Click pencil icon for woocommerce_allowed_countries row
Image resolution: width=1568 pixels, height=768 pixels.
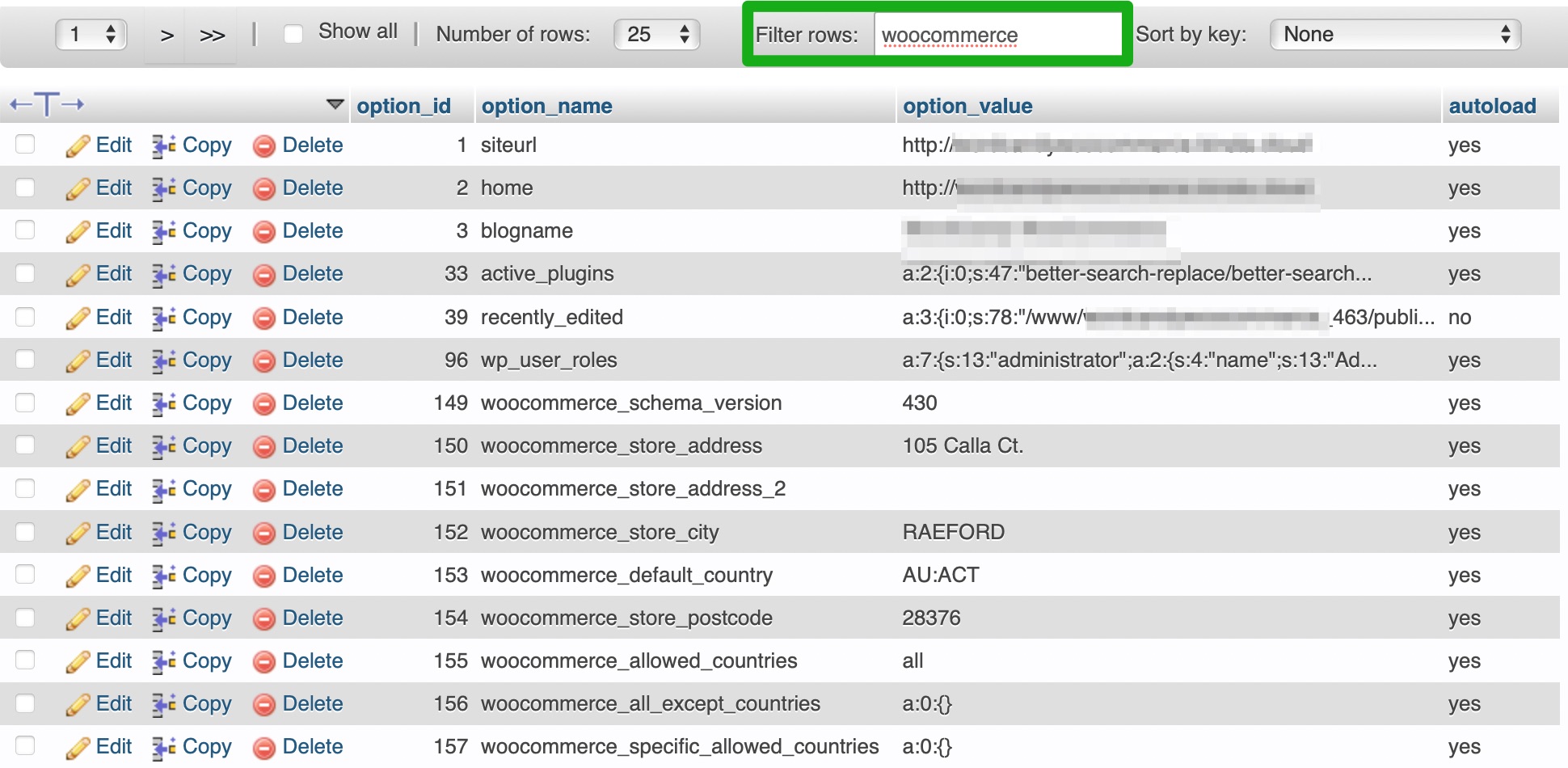coord(78,661)
